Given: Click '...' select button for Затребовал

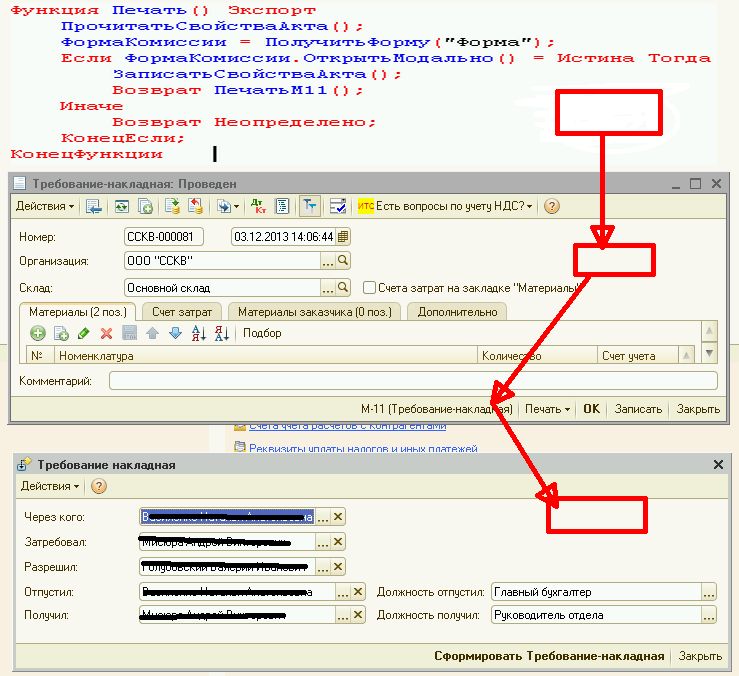Looking at the screenshot, I should point(323,542).
